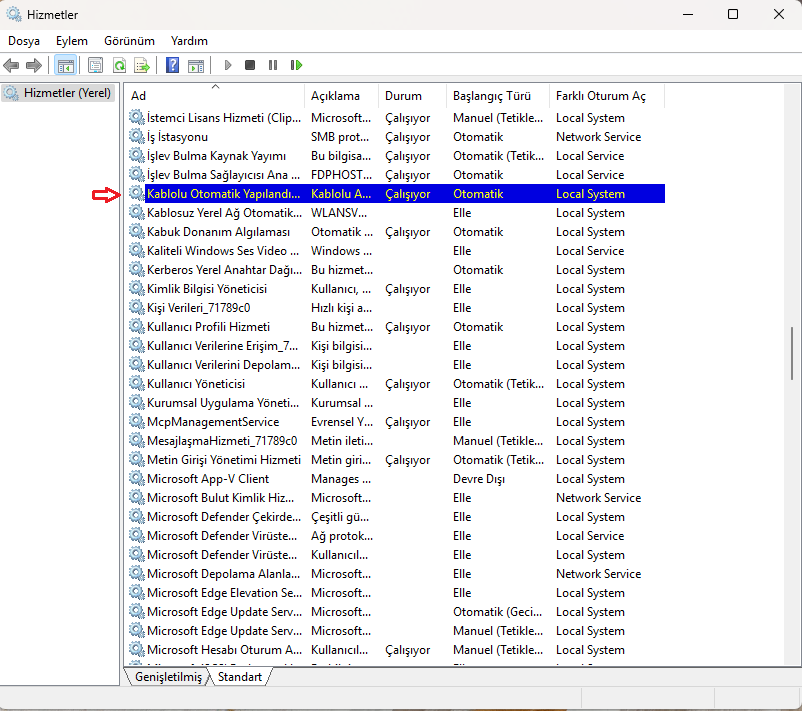Restart the service with the Restart icon
This screenshot has width=802, height=711.
coord(296,65)
